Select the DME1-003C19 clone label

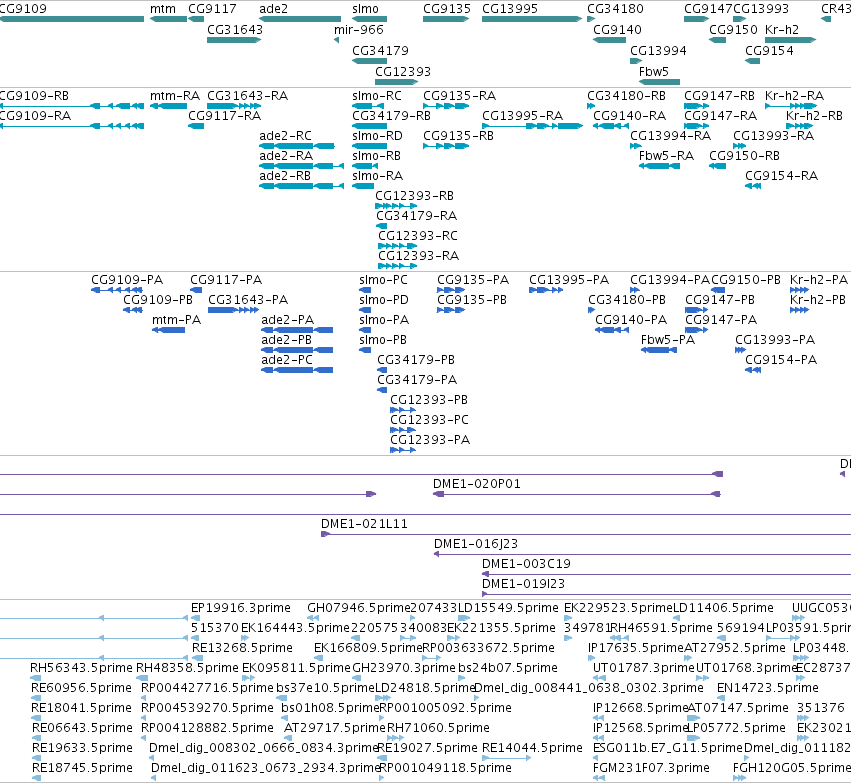[526, 564]
